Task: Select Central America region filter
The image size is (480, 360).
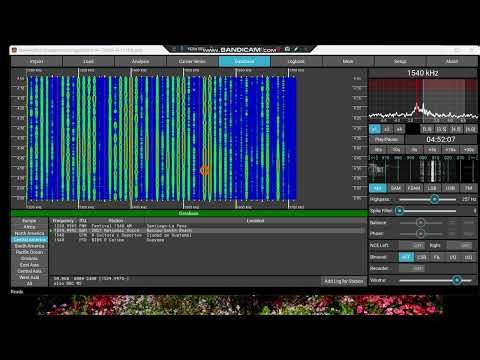Action: 29,240
